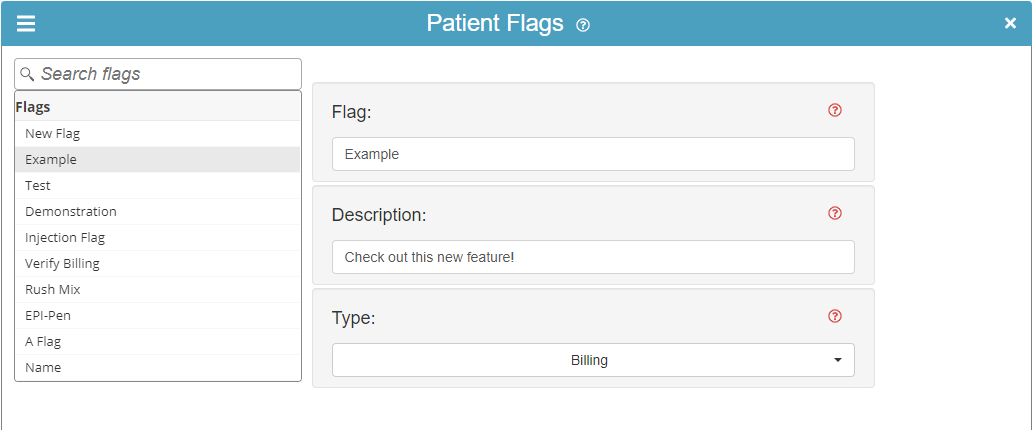Image resolution: width=1032 pixels, height=430 pixels.
Task: Click the red help icon for Type
Action: 835,316
